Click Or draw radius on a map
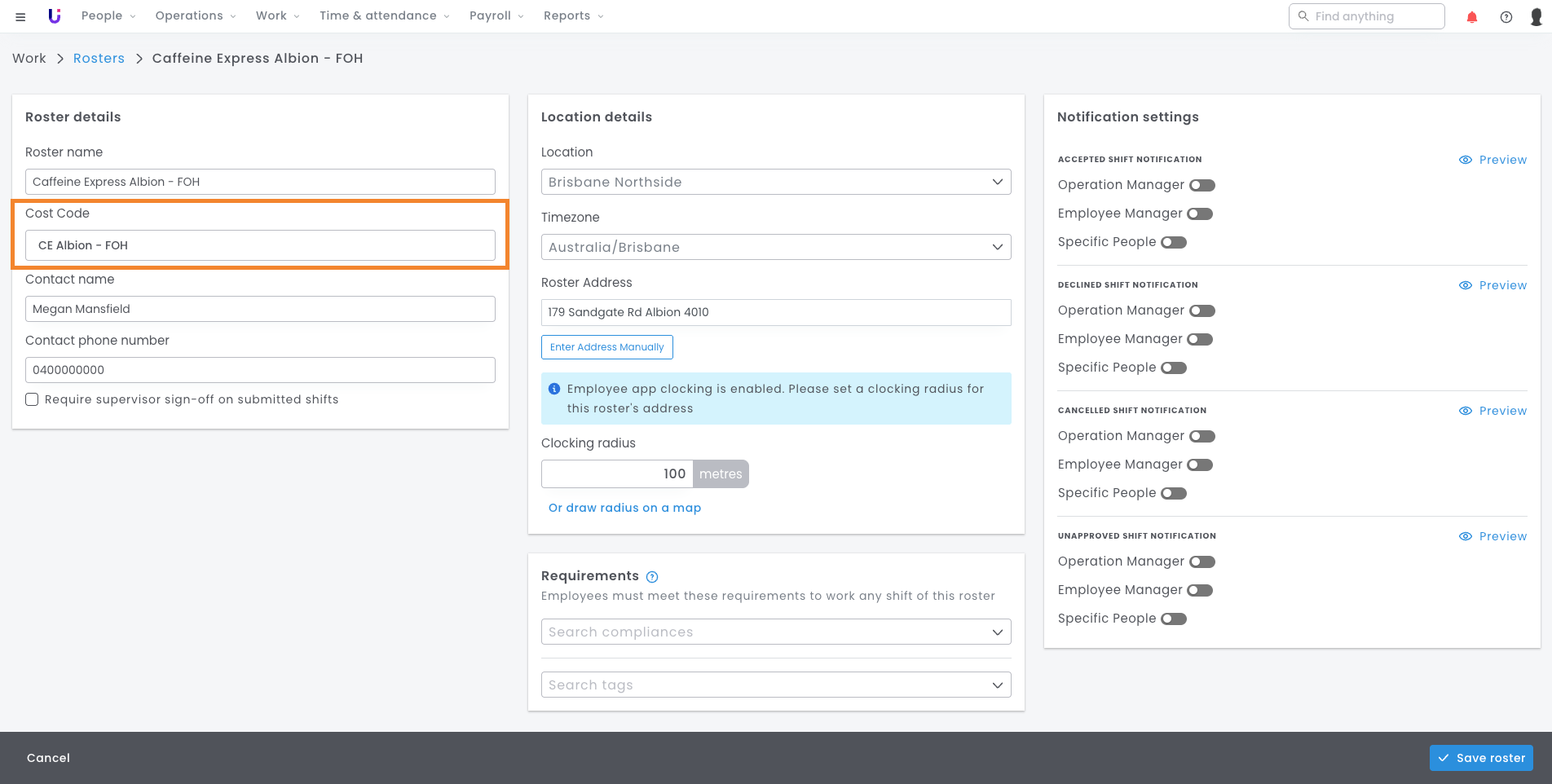This screenshot has height=784, width=1552. coord(624,508)
